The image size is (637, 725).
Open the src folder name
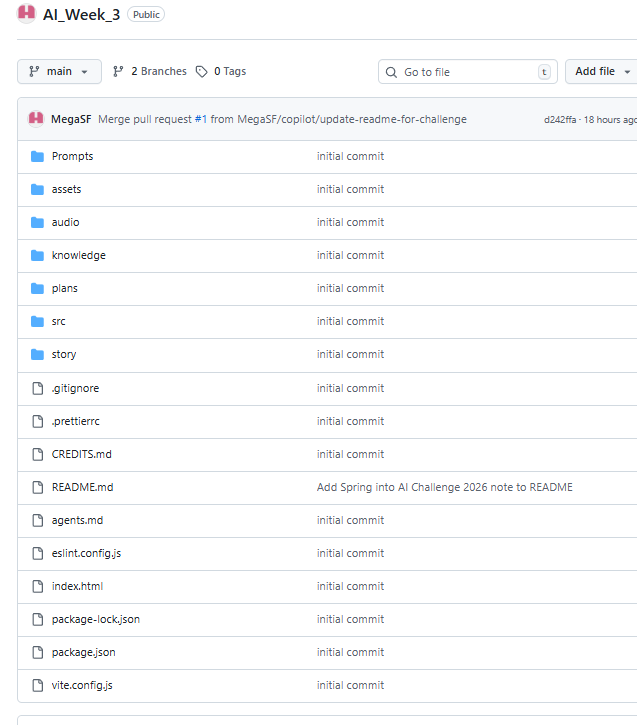click(x=59, y=321)
